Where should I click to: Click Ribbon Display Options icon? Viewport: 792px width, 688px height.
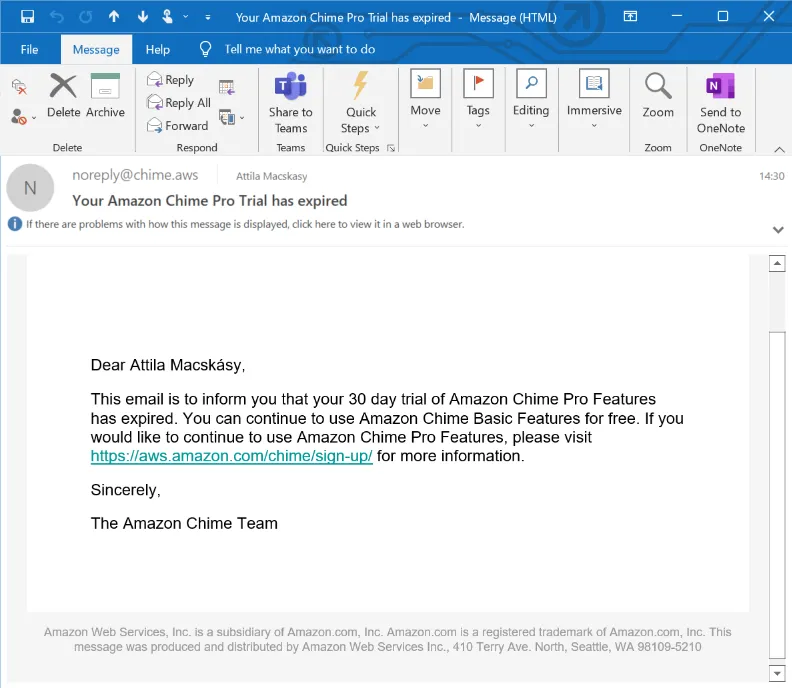click(630, 17)
